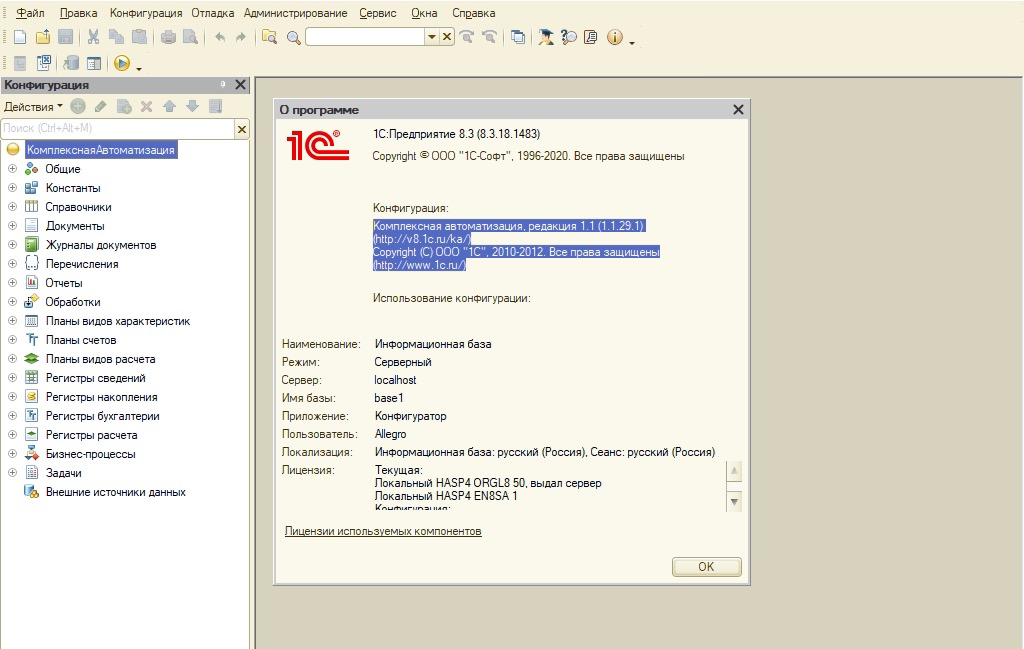Expand the Обработки tree node
This screenshot has height=649, width=1024.
12,302
